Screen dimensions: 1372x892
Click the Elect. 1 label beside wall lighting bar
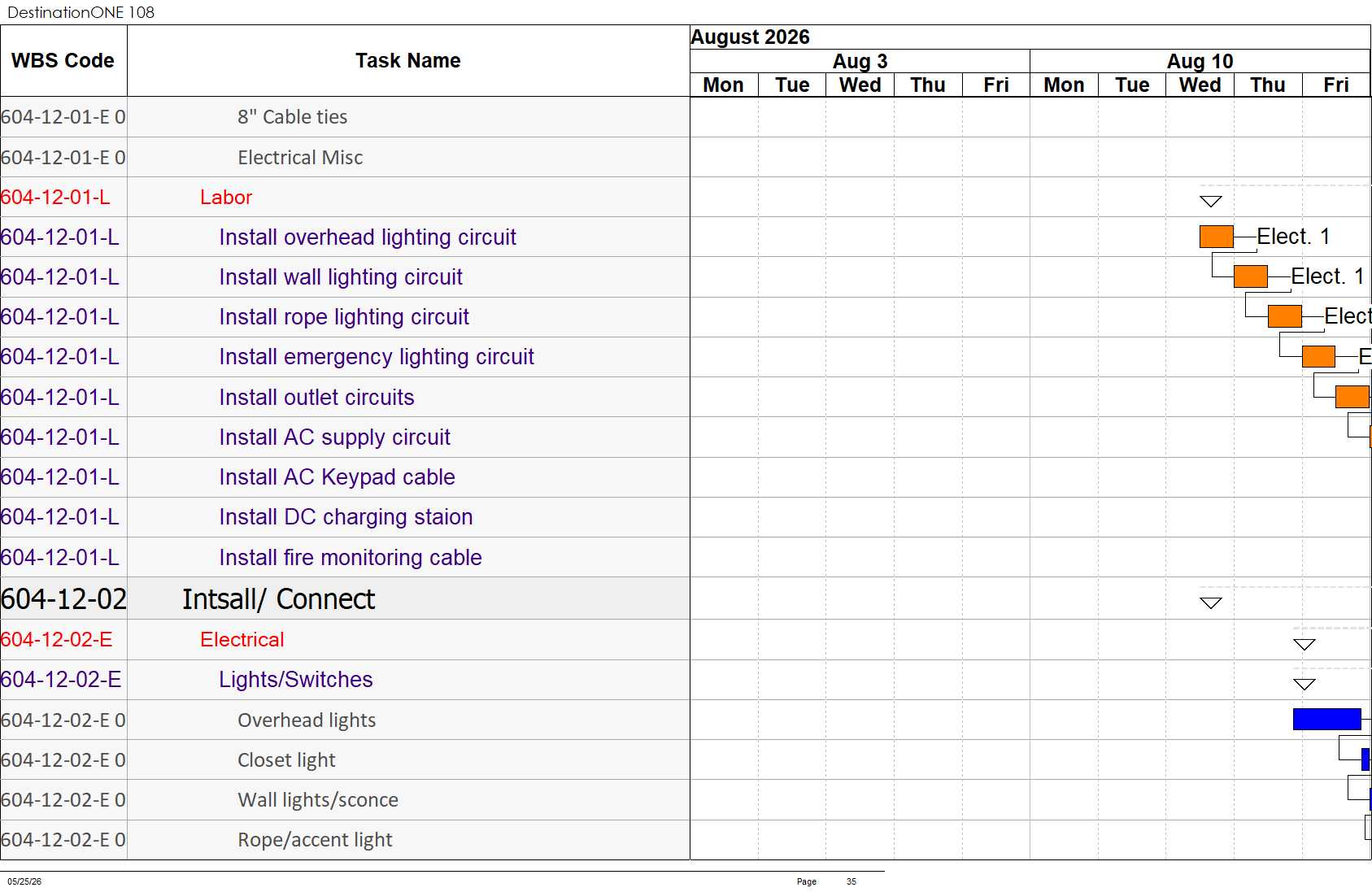1327,276
